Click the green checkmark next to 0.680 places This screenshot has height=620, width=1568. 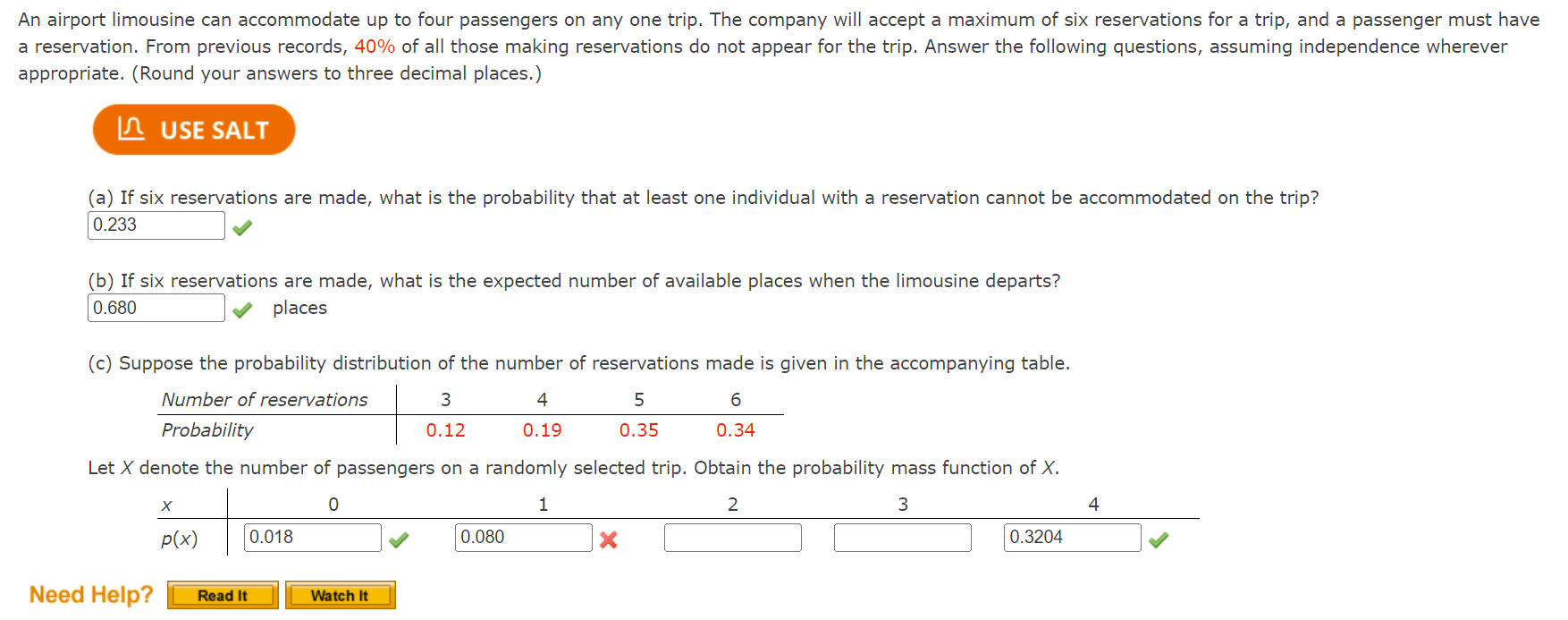click(242, 309)
